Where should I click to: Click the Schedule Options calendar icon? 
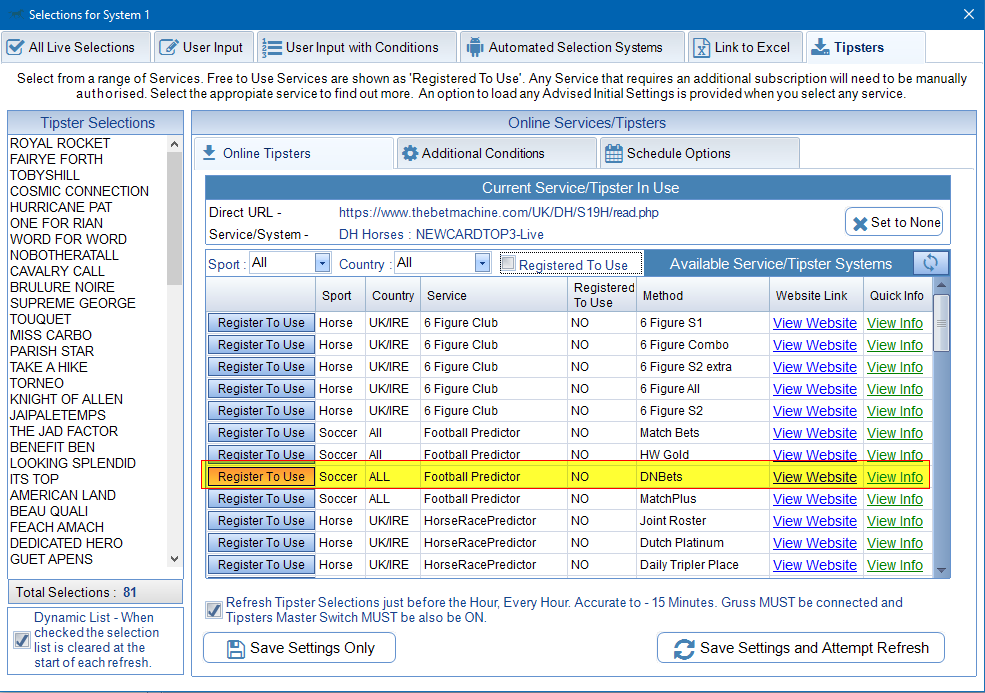click(x=613, y=153)
